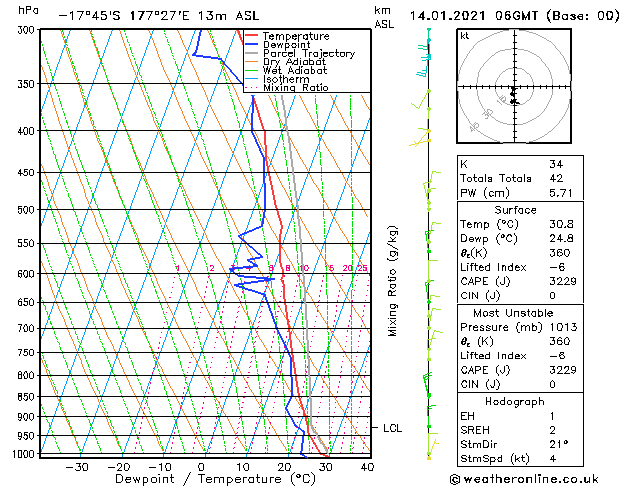
Task: Click the Mixing Ratio legend entry
Action: pyautogui.click(x=287, y=87)
